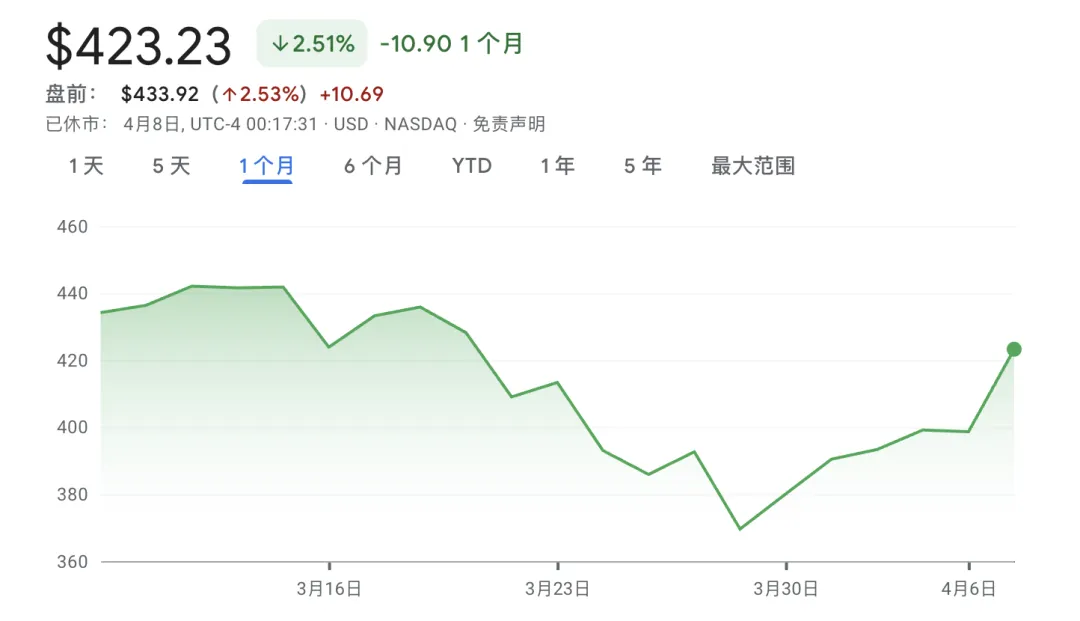Click the 460 y-axis value label
Screen dimensions: 1080x621
pos(74,227)
